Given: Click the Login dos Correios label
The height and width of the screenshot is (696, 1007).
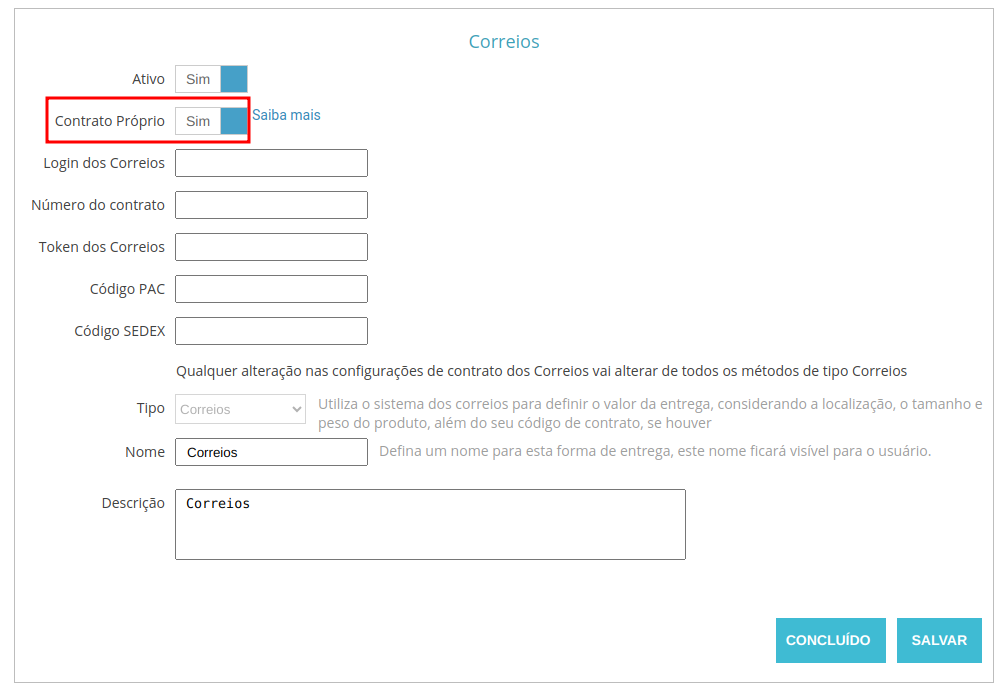Looking at the screenshot, I should 104,163.
